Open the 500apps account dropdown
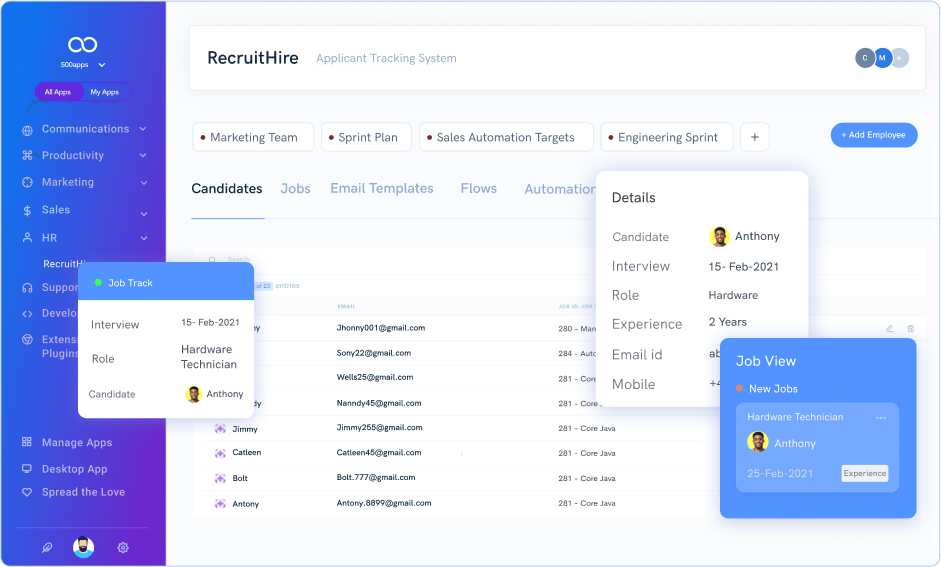Viewport: 941px width, 567px height. 102,65
